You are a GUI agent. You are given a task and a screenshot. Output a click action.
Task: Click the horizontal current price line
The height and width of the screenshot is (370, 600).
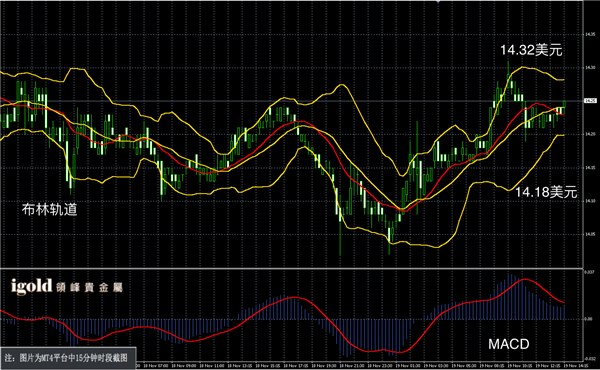292,101
